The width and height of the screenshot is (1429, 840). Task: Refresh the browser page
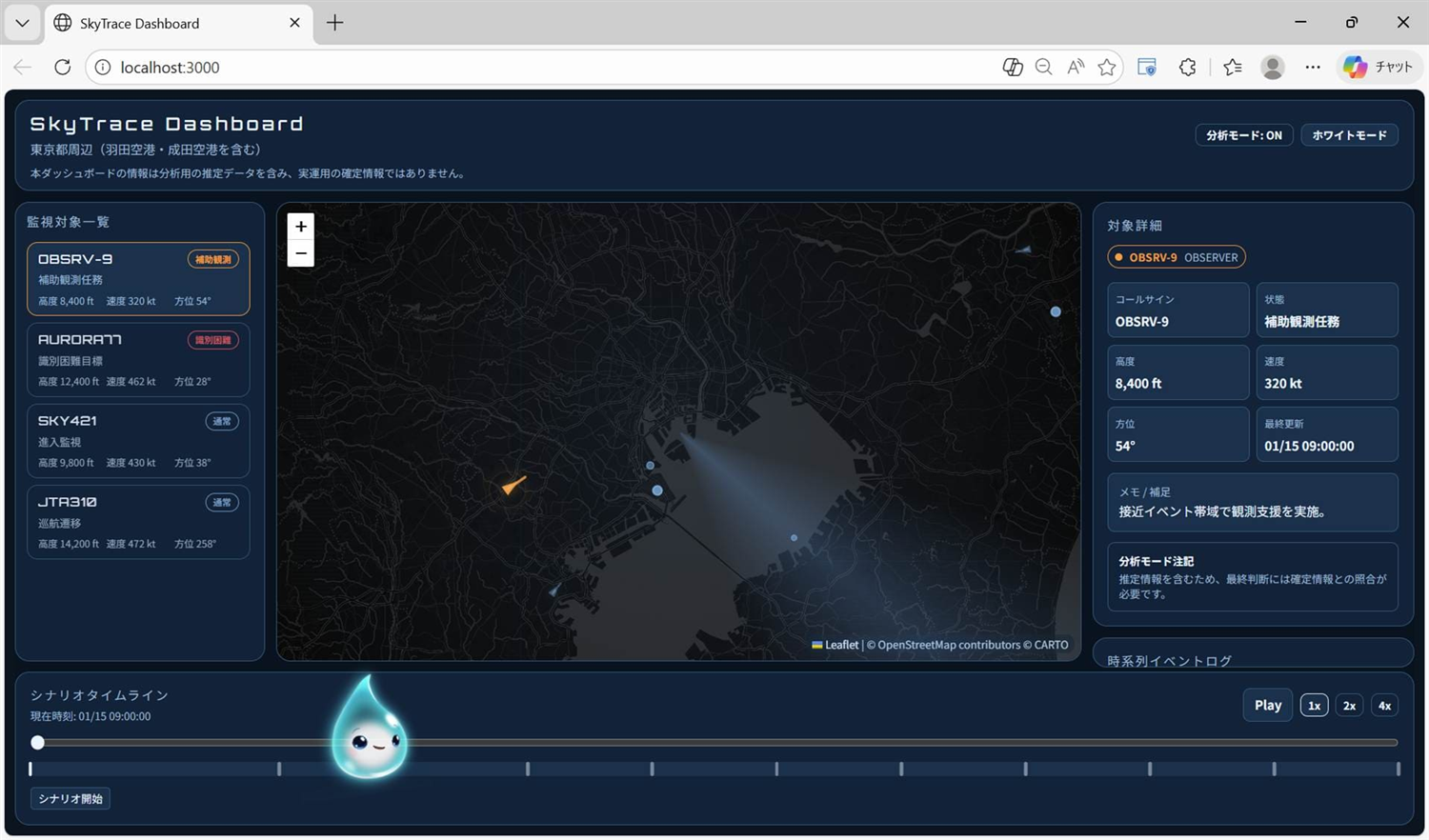(63, 68)
